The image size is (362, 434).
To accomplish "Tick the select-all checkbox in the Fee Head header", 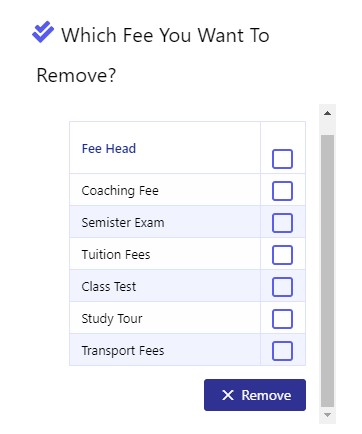I will click(282, 159).
